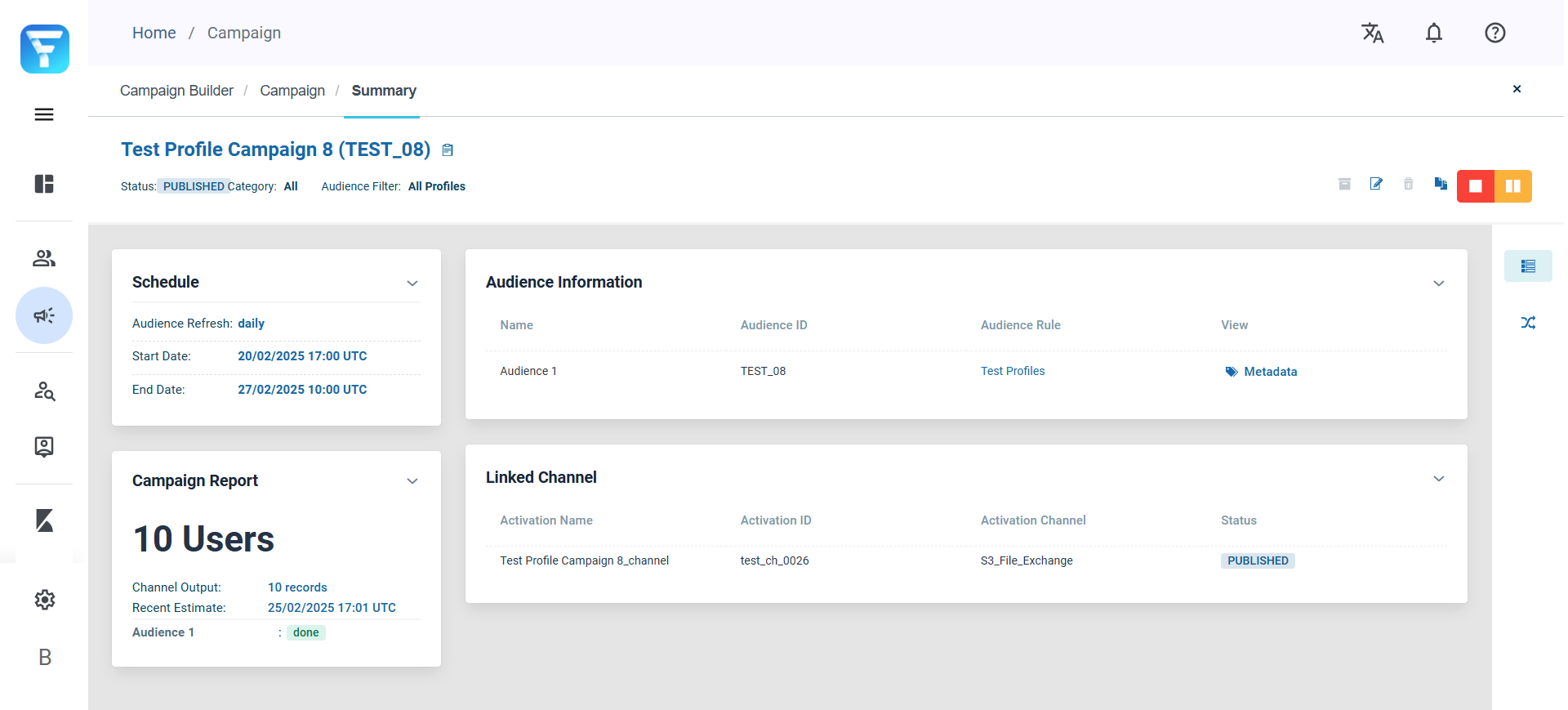The width and height of the screenshot is (1568, 710).
Task: Click the edit campaign pencil icon
Action: pos(1376,184)
